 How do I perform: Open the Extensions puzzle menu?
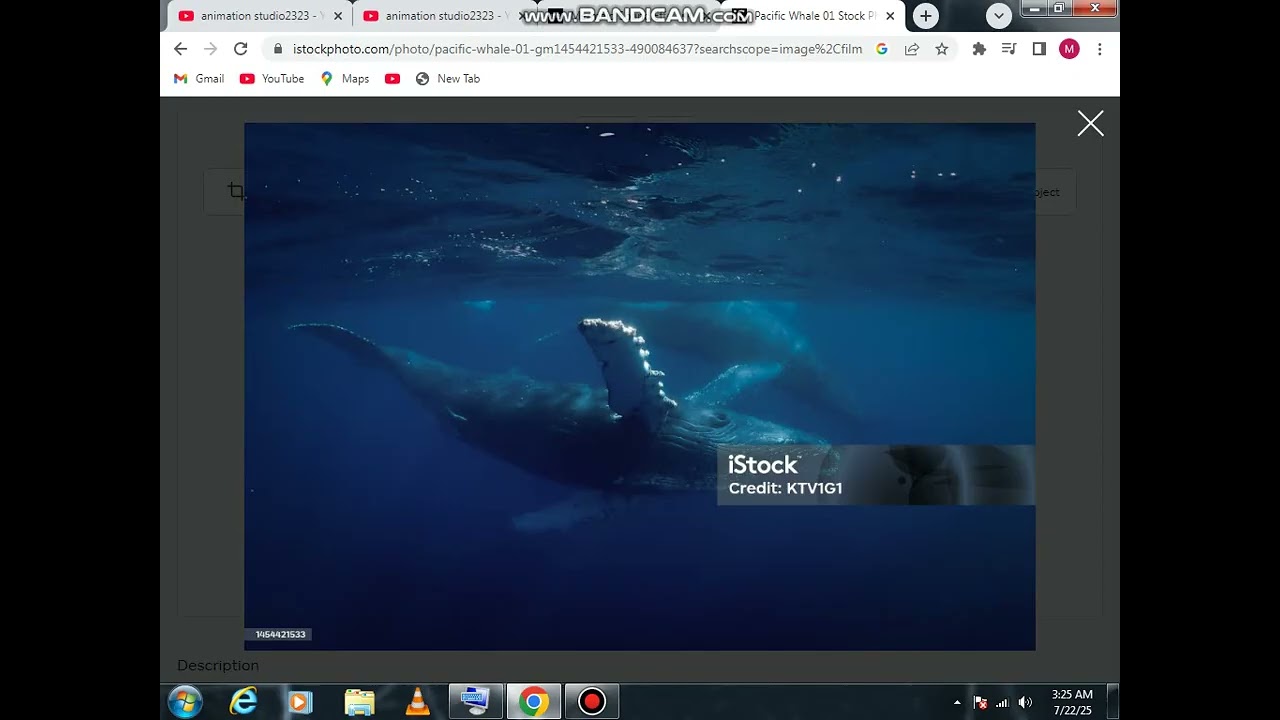(978, 48)
